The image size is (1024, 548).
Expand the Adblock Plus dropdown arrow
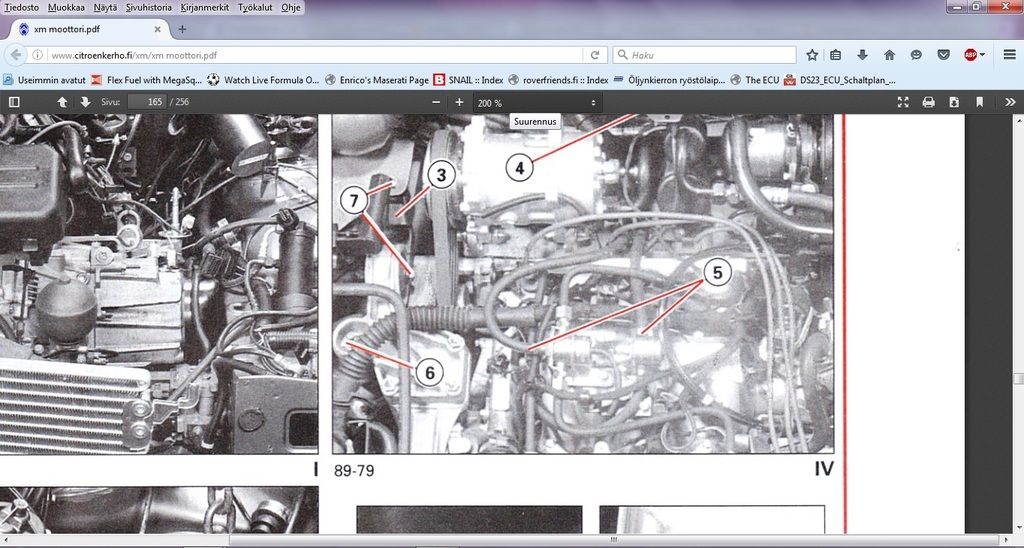click(x=982, y=56)
